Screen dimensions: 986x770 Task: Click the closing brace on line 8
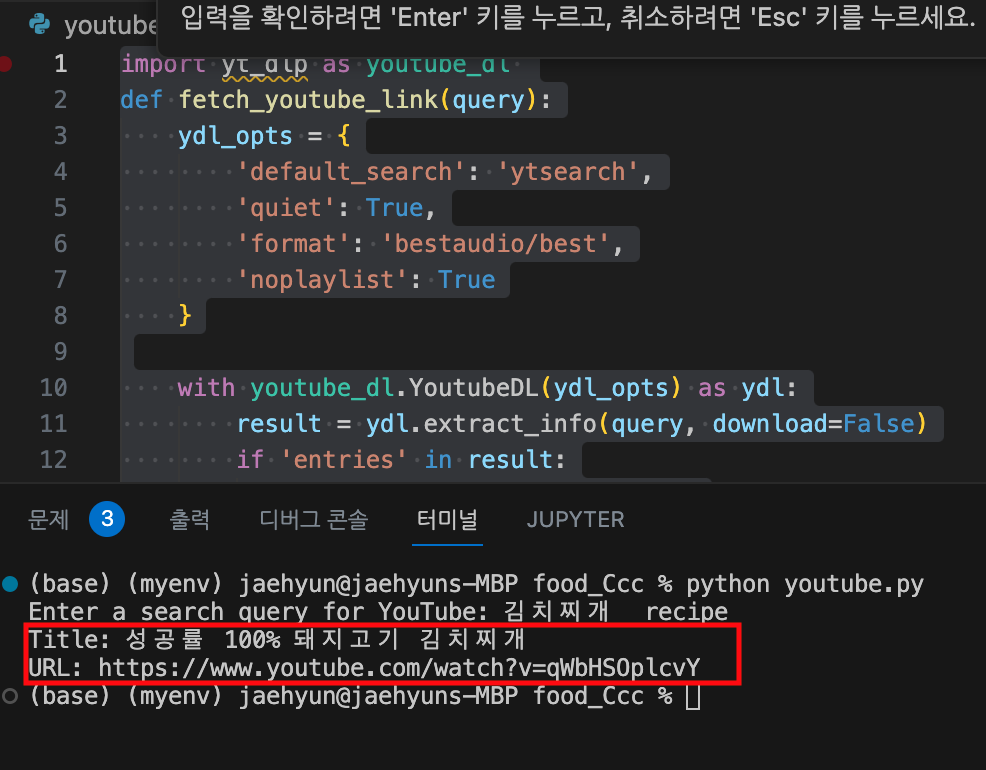(x=184, y=315)
